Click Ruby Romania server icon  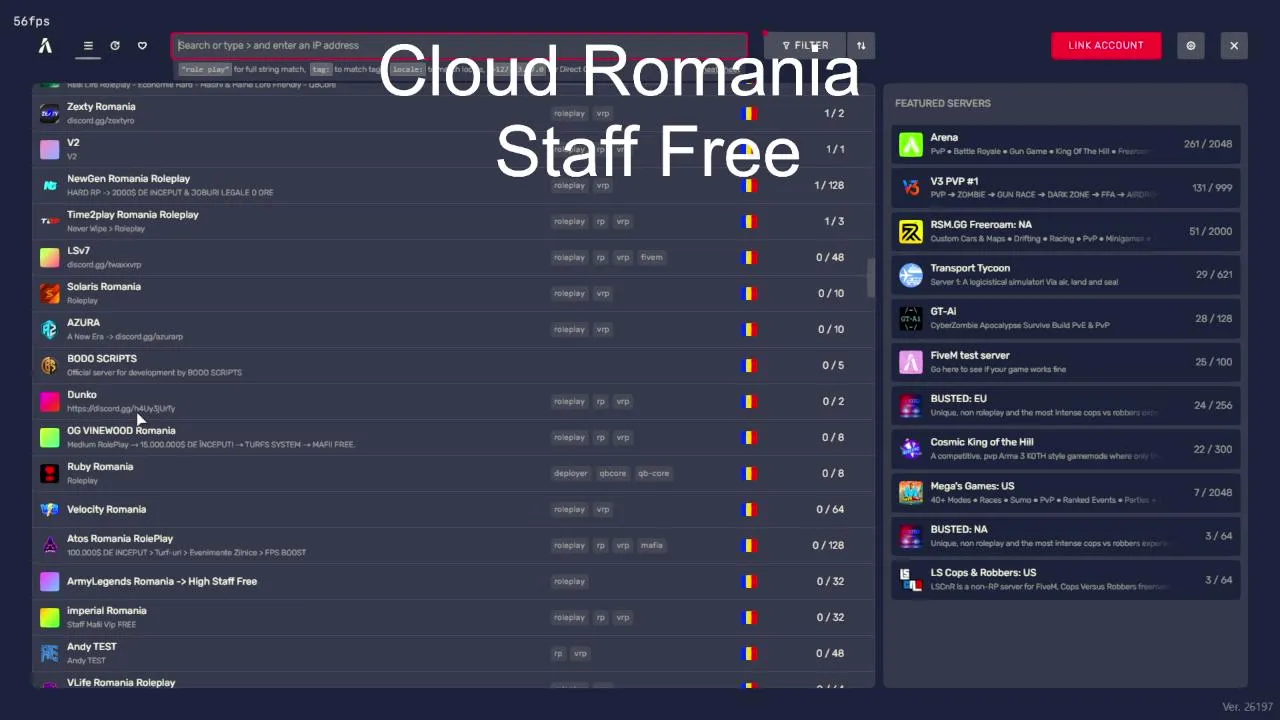[x=49, y=473]
